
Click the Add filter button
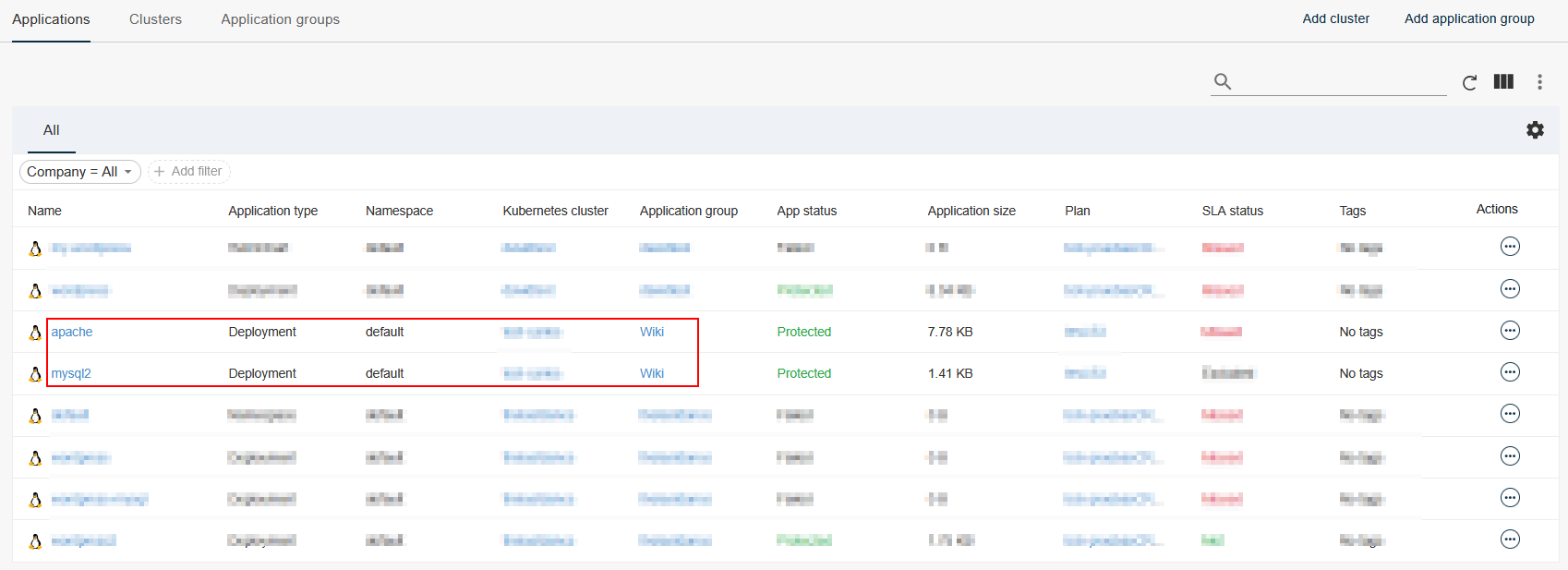click(188, 172)
